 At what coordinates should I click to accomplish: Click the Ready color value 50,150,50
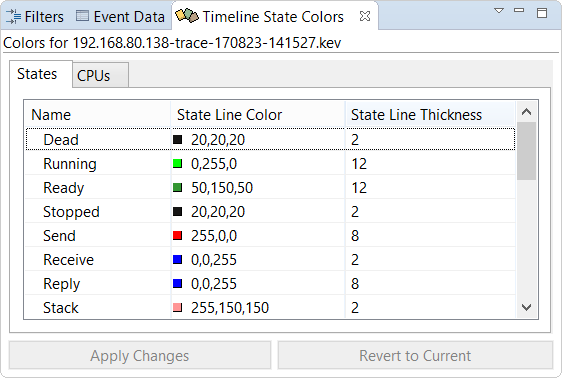[222, 188]
